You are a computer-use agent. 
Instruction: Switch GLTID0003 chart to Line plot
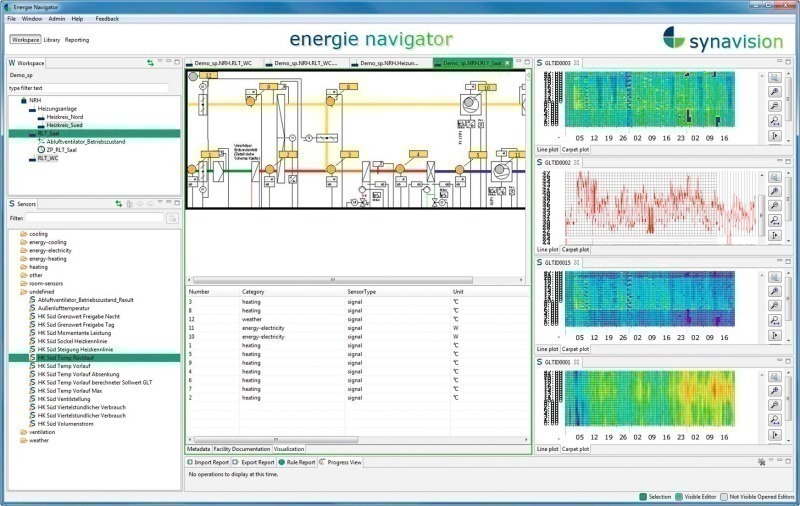(547, 149)
